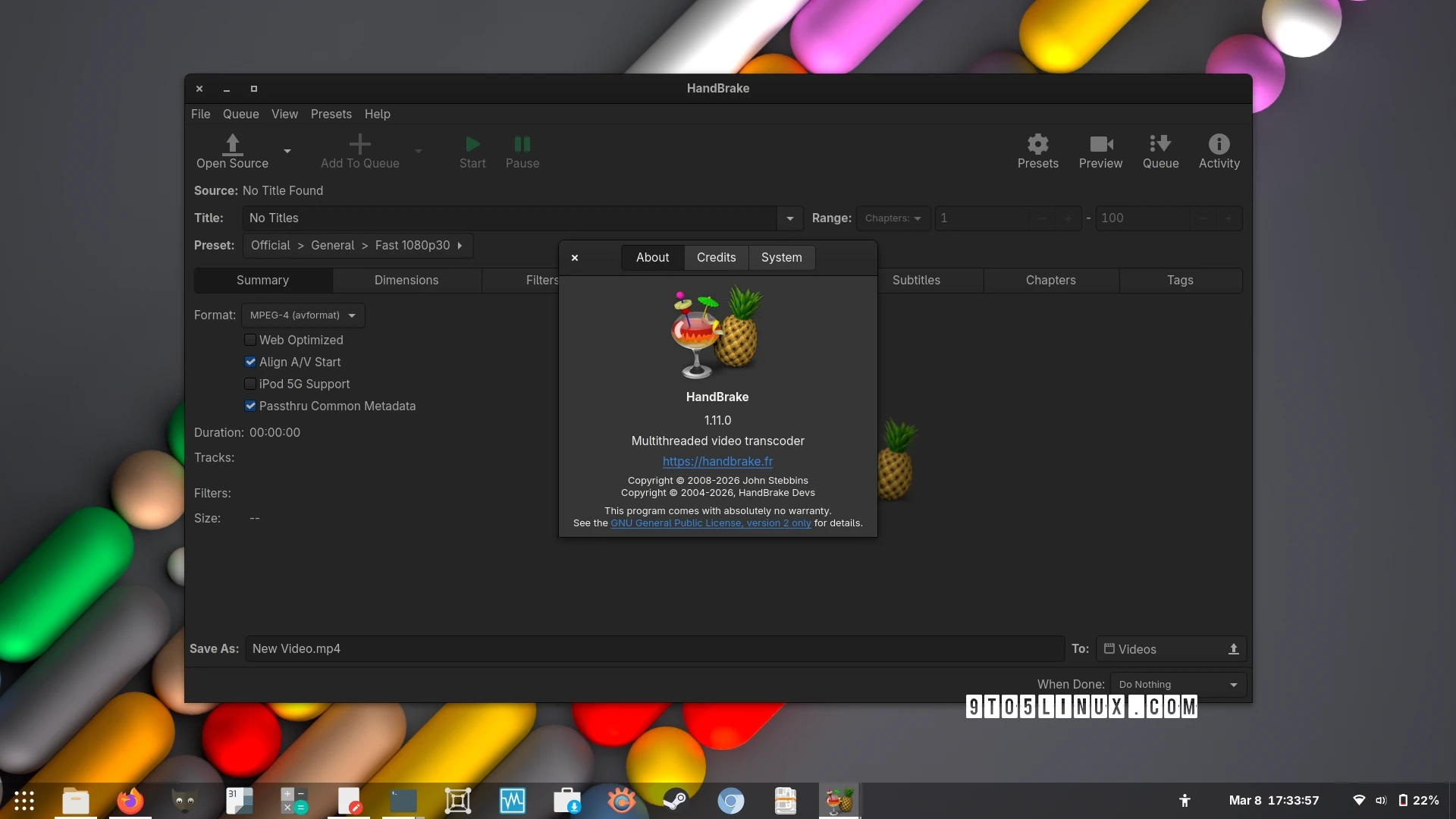Open the Activity log via info icon
1456x819 pixels.
tap(1219, 151)
